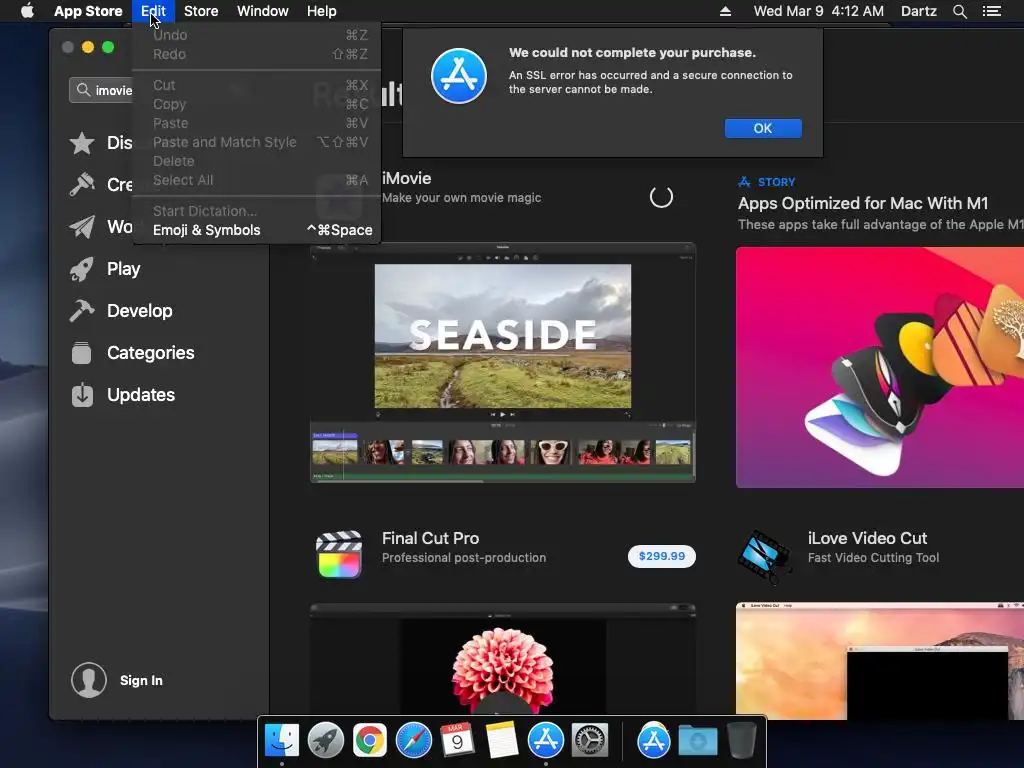This screenshot has width=1024, height=768.
Task: Choose Emoji & Symbols from Edit menu
Action: pos(257,230)
